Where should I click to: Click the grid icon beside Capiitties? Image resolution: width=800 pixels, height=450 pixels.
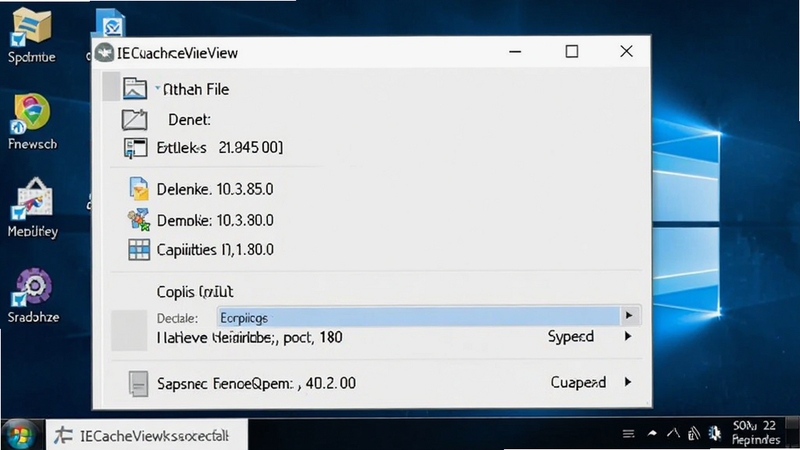(x=139, y=250)
